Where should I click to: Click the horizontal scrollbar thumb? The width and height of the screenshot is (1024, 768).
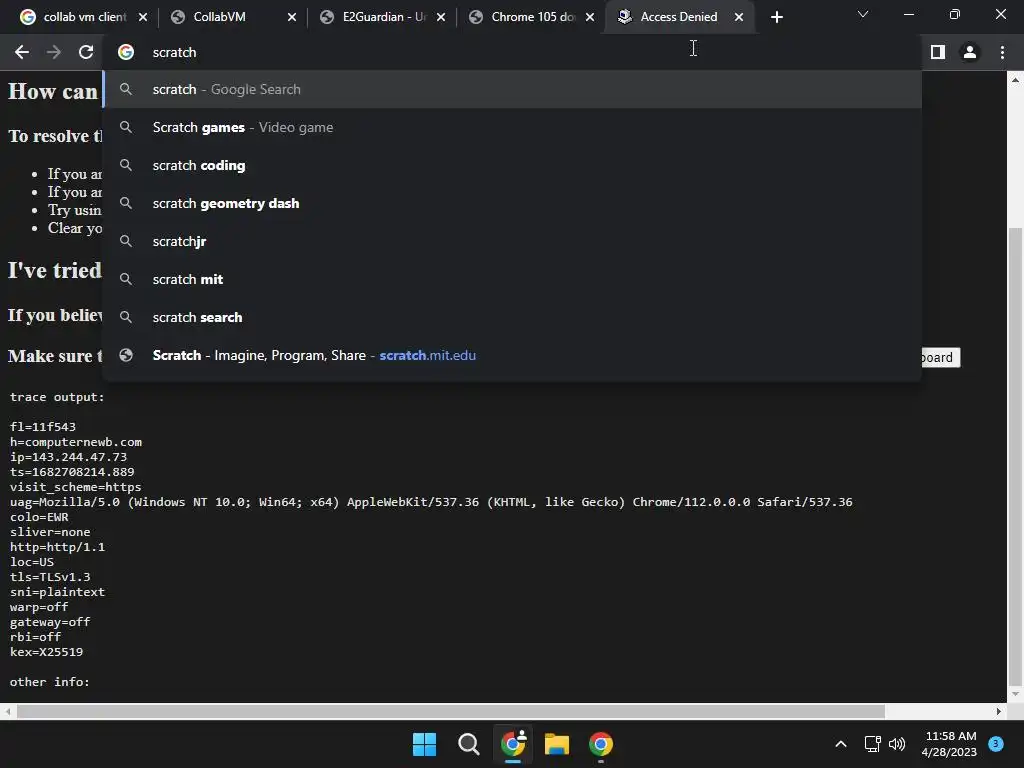pyautogui.click(x=451, y=711)
